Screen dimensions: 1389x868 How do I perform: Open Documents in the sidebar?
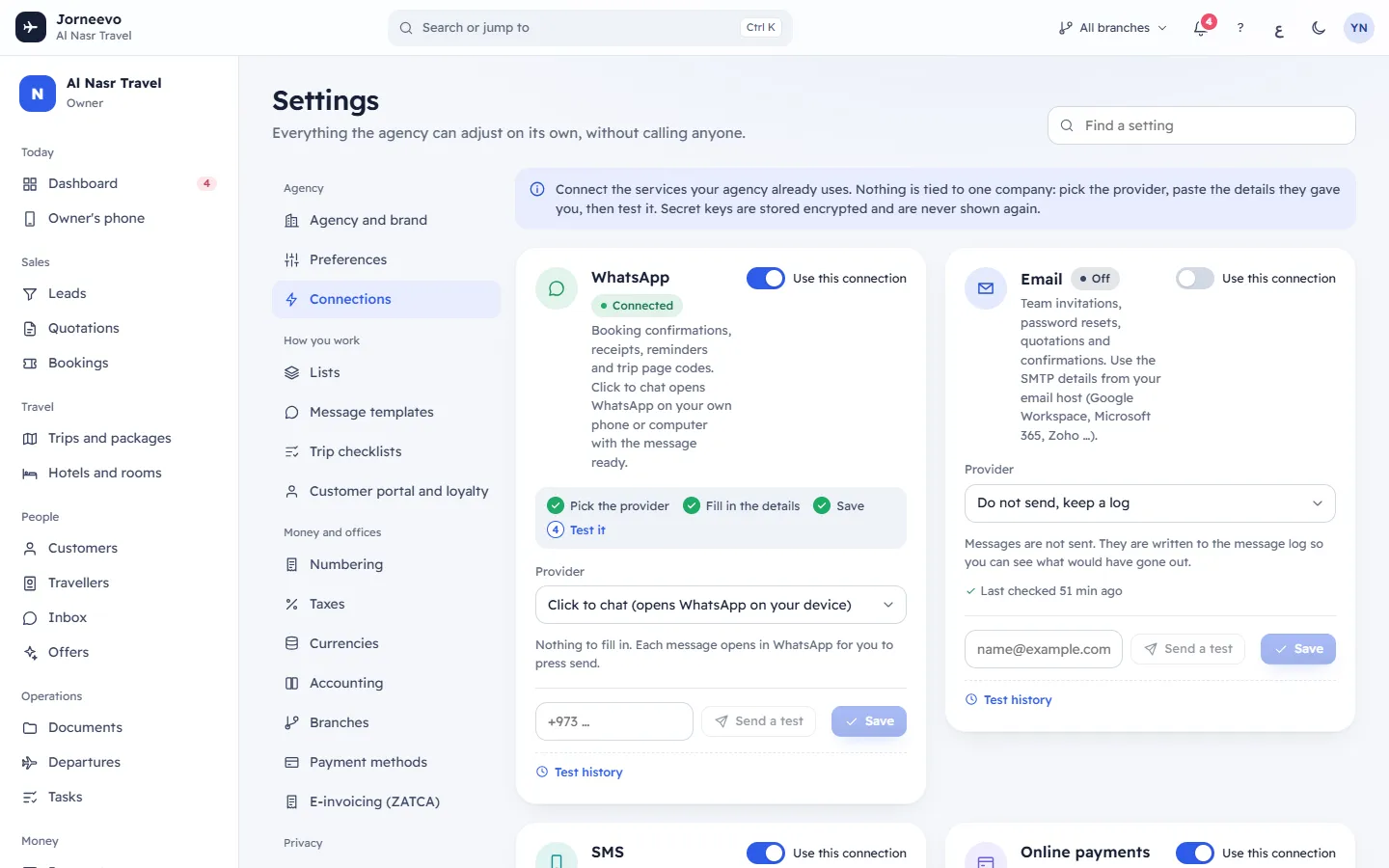pos(120,728)
